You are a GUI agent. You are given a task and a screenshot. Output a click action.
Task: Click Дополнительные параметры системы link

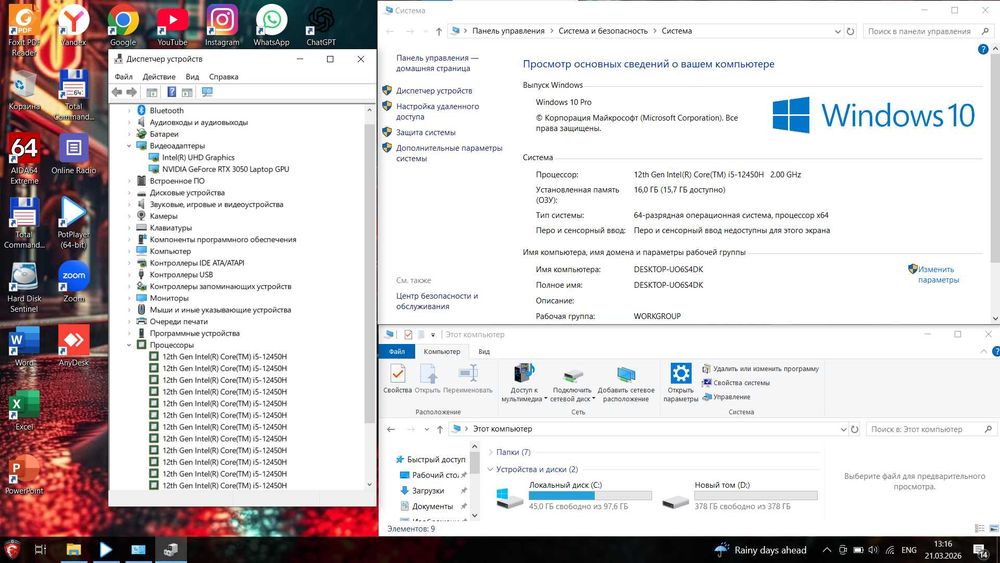[449, 153]
